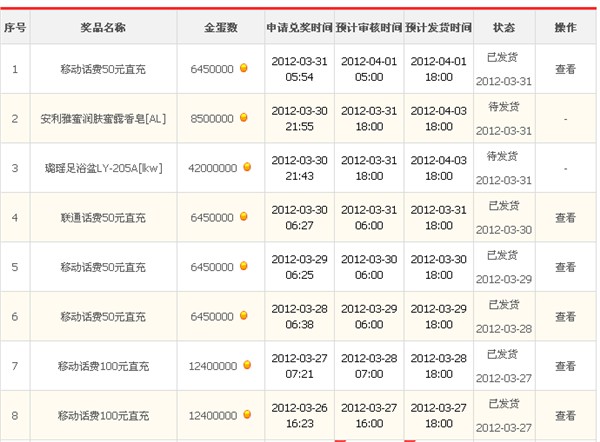Click the gold egg icon in row 6

point(243,316)
